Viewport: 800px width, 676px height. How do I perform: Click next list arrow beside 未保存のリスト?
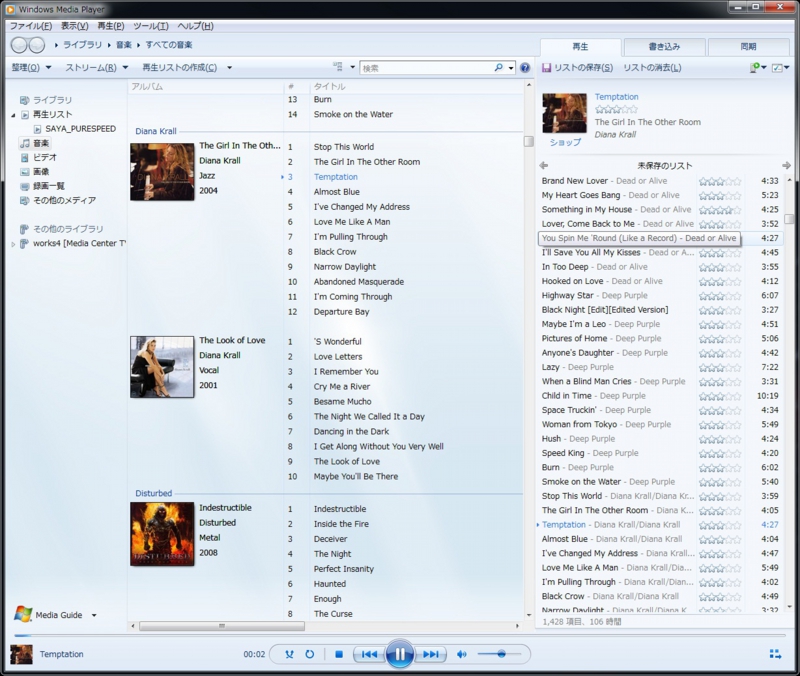coord(786,165)
